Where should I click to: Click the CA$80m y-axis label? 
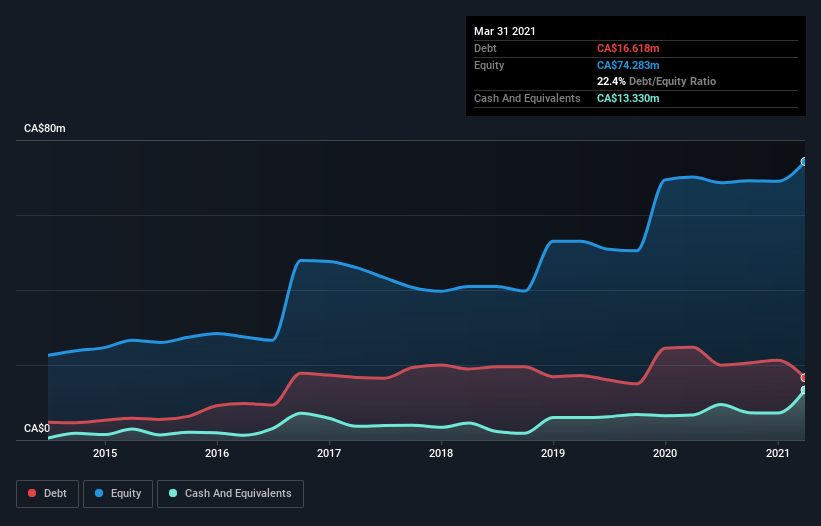click(x=45, y=128)
